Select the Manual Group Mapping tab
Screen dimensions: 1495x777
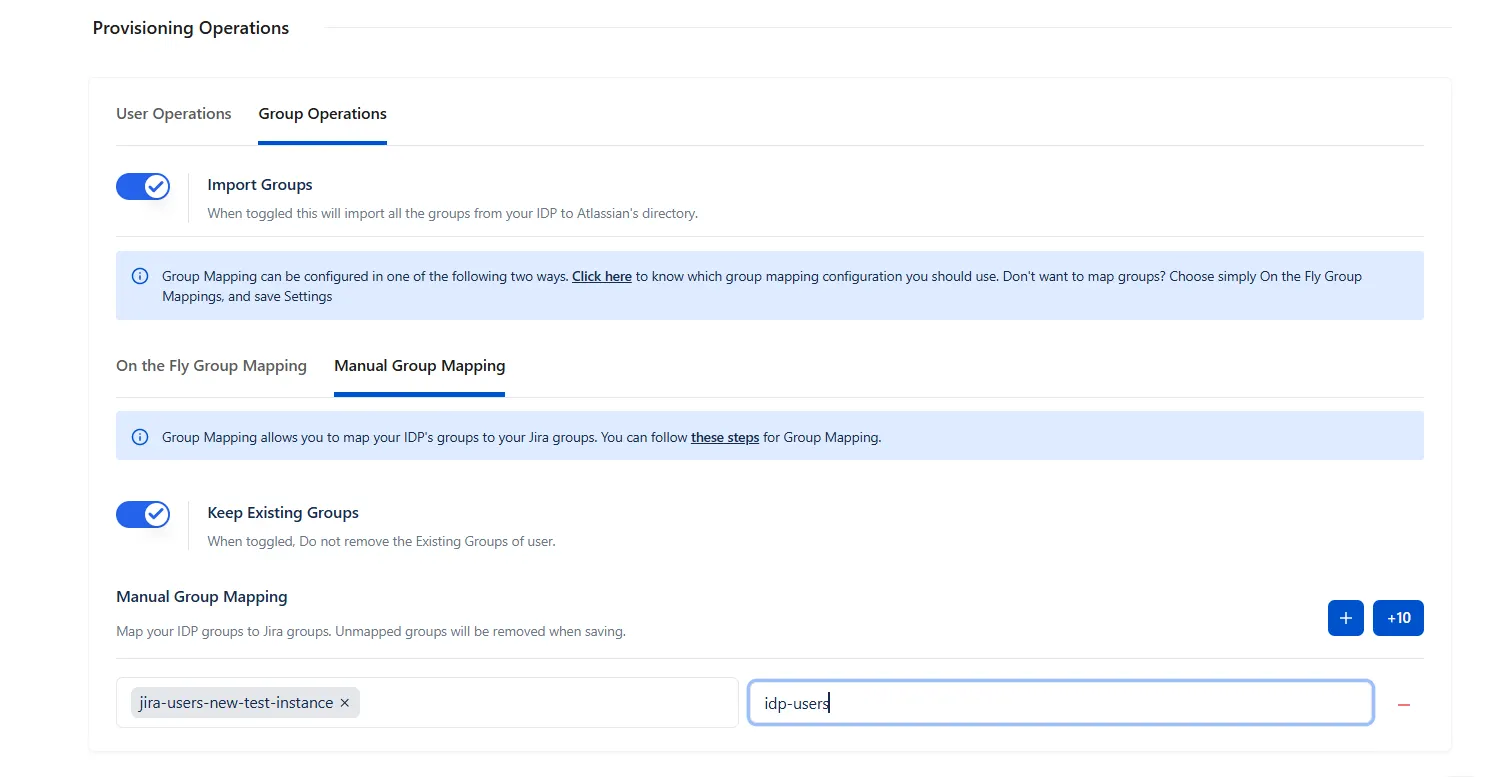point(420,366)
